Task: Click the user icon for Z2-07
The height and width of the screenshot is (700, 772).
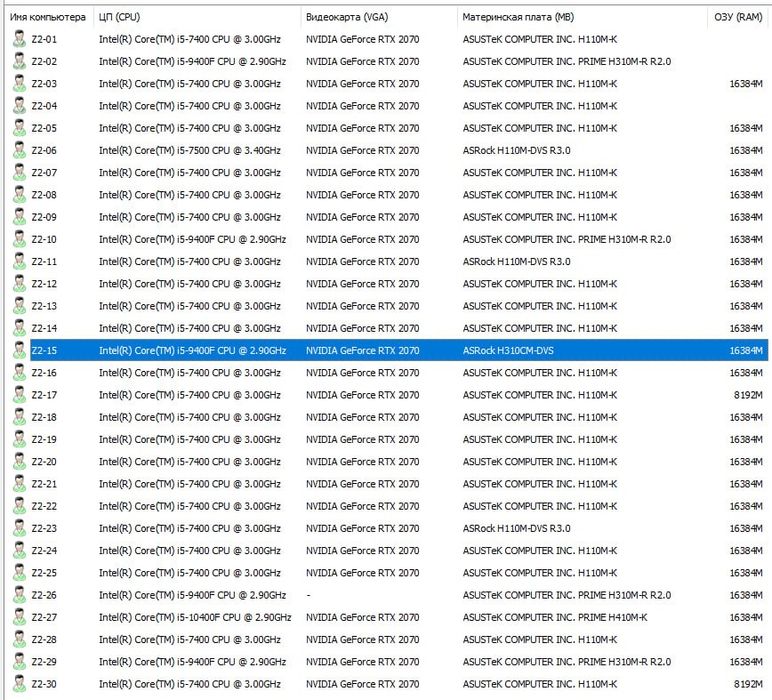Action: click(x=19, y=172)
